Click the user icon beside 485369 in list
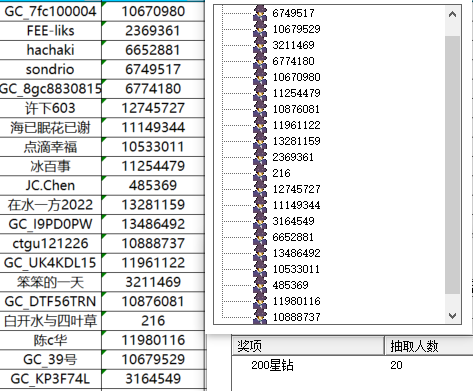 [260, 285]
